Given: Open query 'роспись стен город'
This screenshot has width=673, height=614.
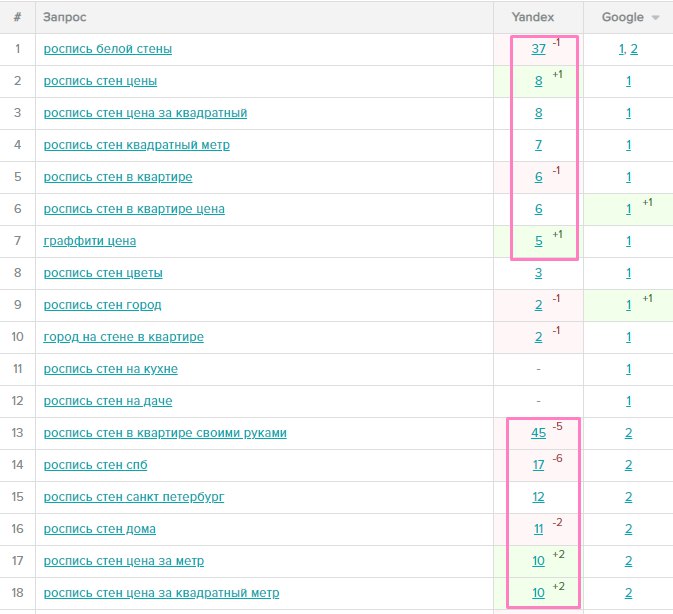Looking at the screenshot, I should click(103, 305).
